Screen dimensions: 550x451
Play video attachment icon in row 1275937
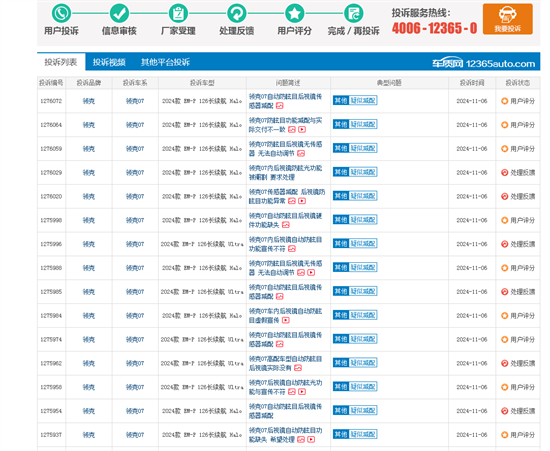pyautogui.click(x=311, y=439)
